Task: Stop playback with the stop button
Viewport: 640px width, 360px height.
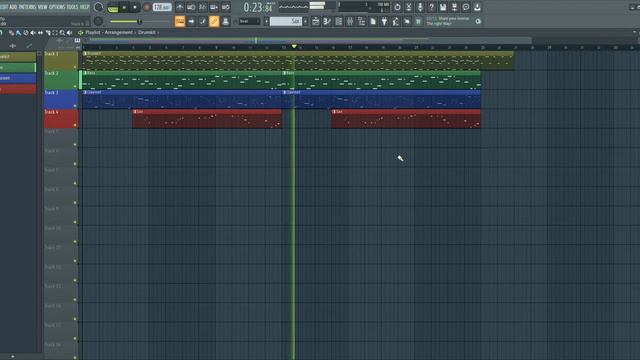Action: pyautogui.click(x=135, y=7)
